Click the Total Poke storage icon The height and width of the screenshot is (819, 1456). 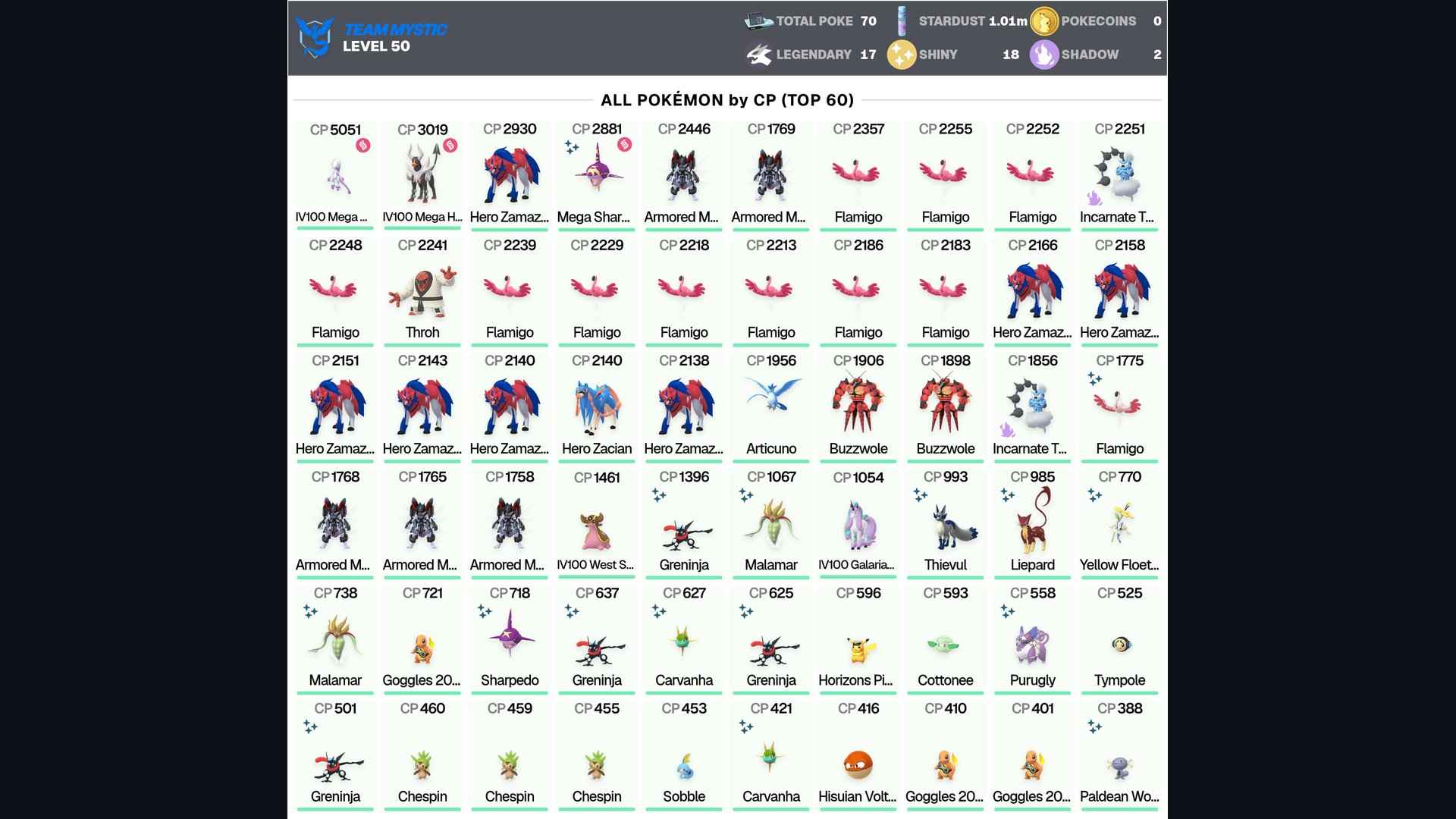point(759,21)
